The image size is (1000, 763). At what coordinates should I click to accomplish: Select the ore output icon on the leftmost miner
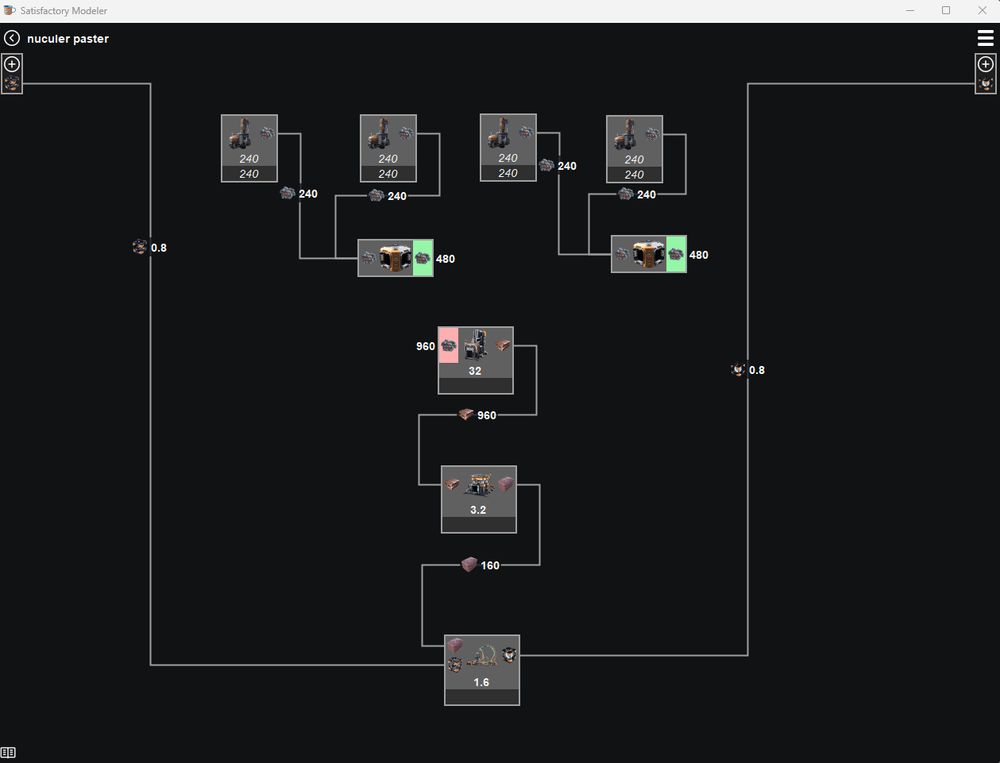click(267, 133)
